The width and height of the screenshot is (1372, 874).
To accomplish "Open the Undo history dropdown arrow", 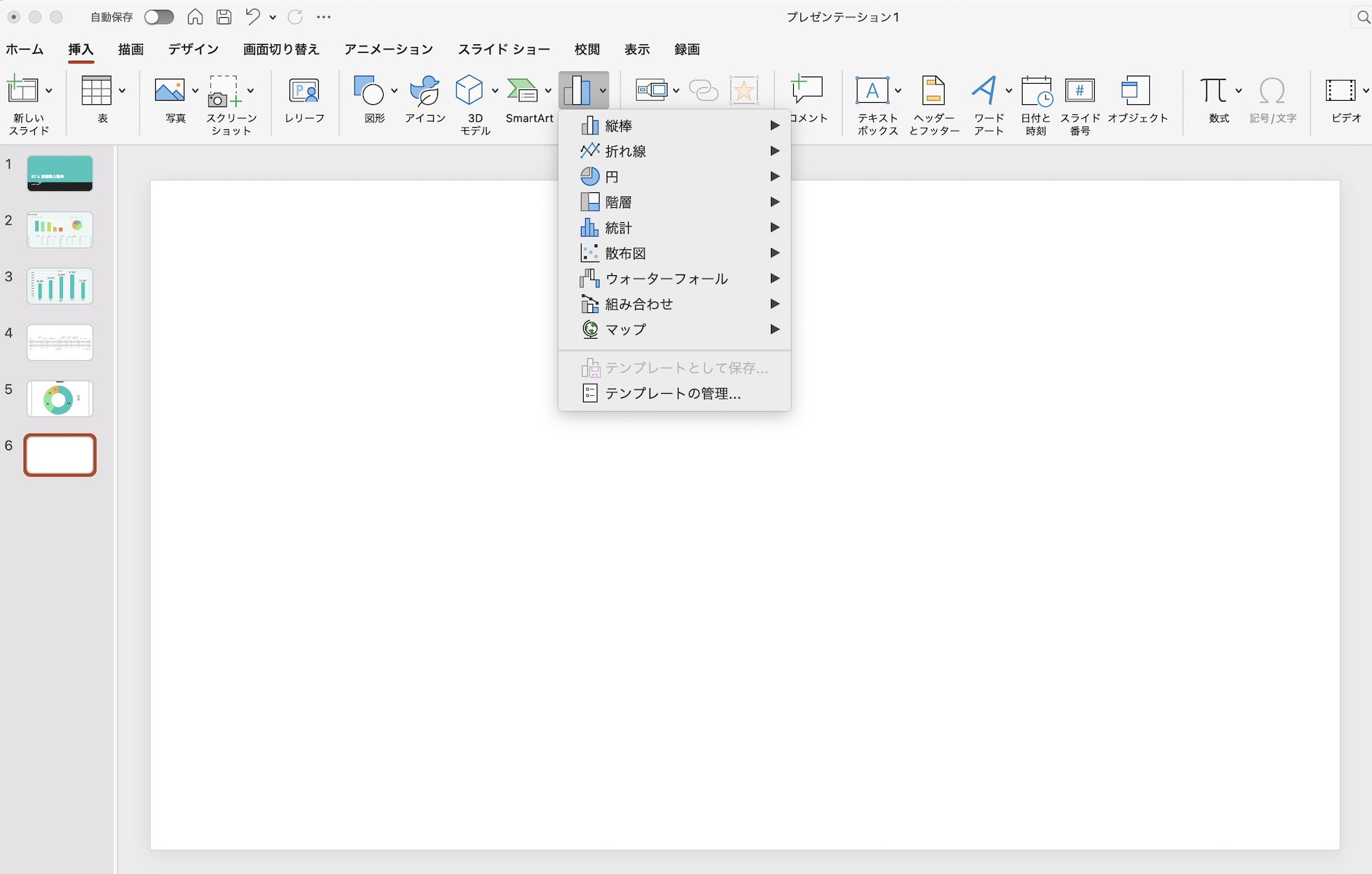I will [x=272, y=17].
